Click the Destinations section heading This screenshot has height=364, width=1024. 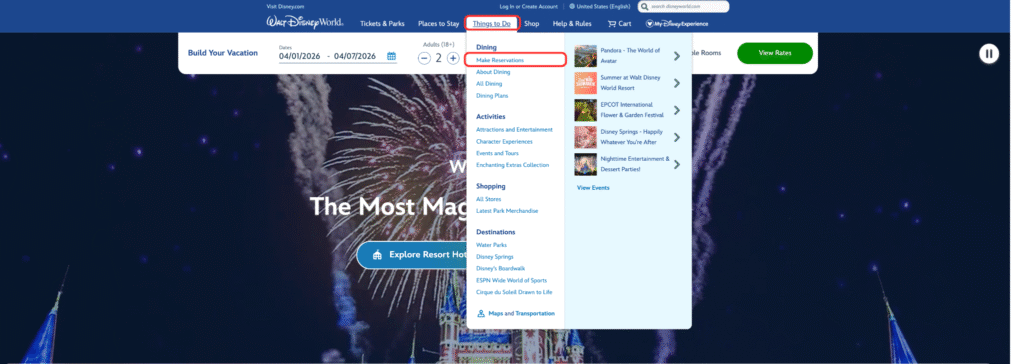pyautogui.click(x=496, y=232)
